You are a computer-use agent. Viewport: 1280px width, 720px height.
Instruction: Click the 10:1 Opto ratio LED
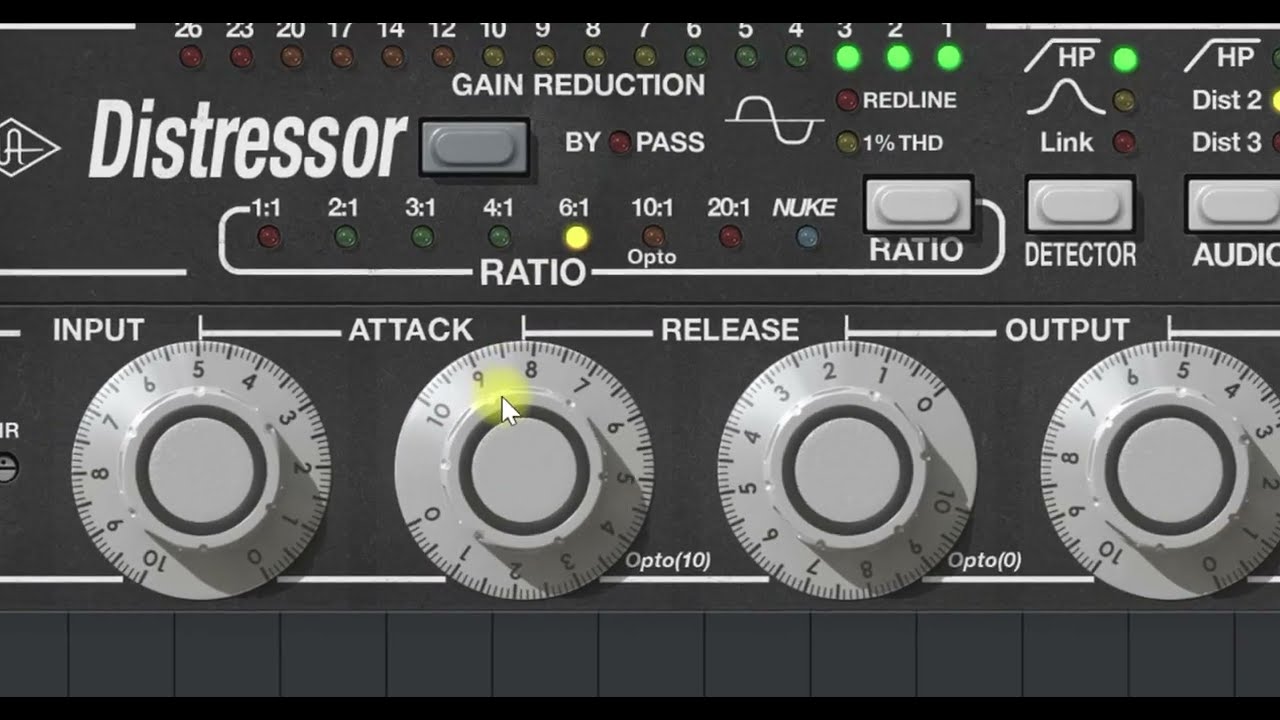click(653, 237)
